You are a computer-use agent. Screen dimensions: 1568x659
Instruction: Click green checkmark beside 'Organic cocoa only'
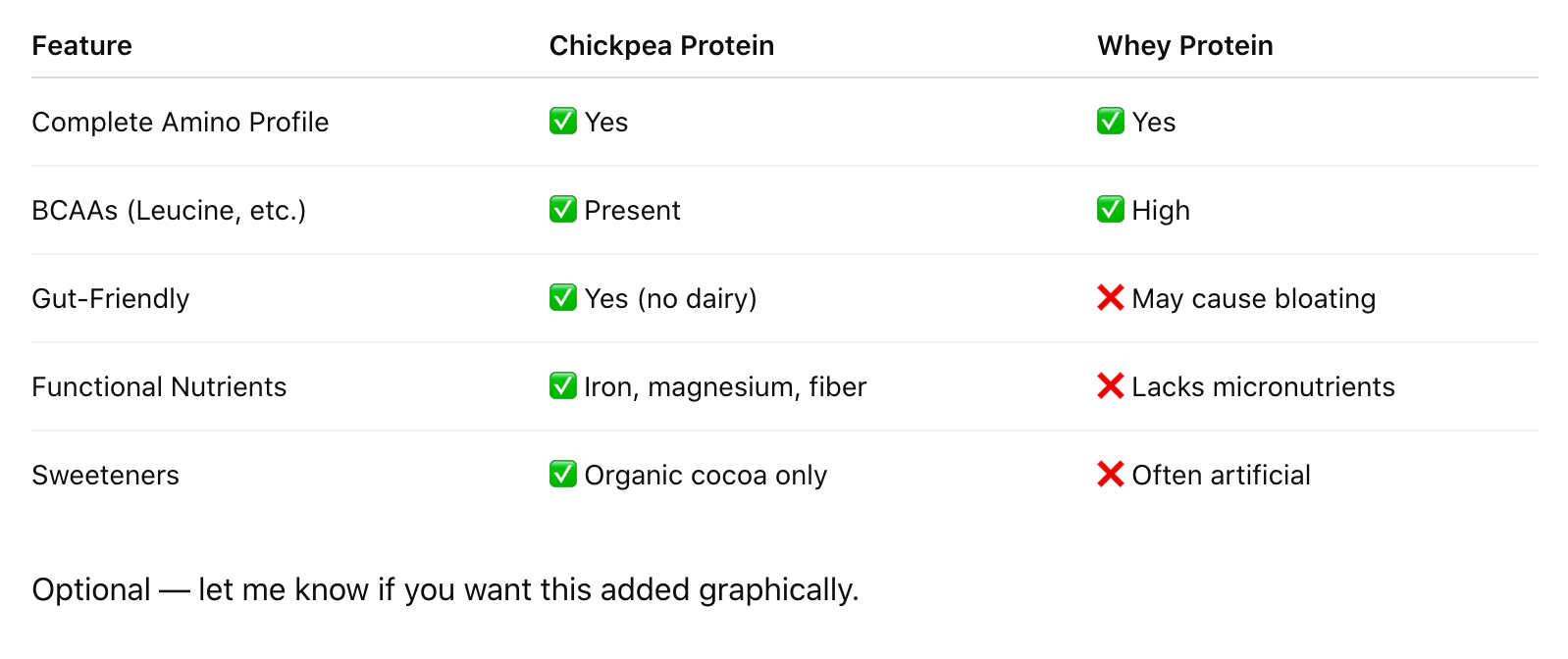(562, 474)
